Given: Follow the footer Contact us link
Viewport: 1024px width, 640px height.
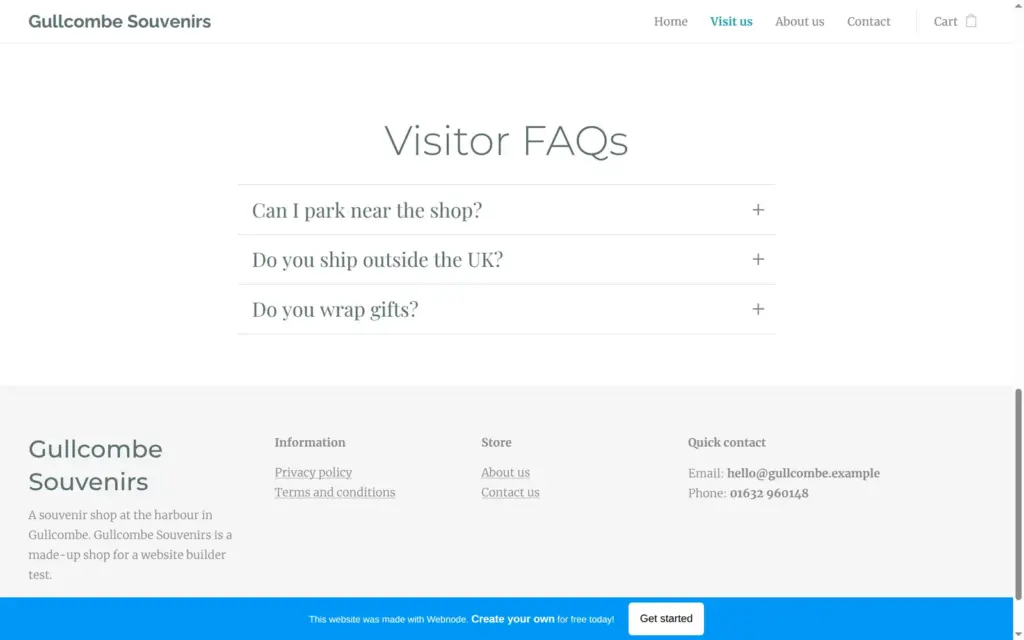Looking at the screenshot, I should pos(510,492).
